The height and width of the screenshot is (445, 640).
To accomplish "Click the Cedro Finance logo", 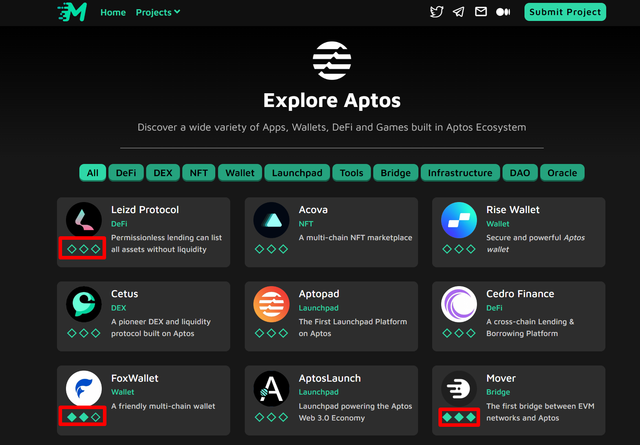I will click(459, 304).
